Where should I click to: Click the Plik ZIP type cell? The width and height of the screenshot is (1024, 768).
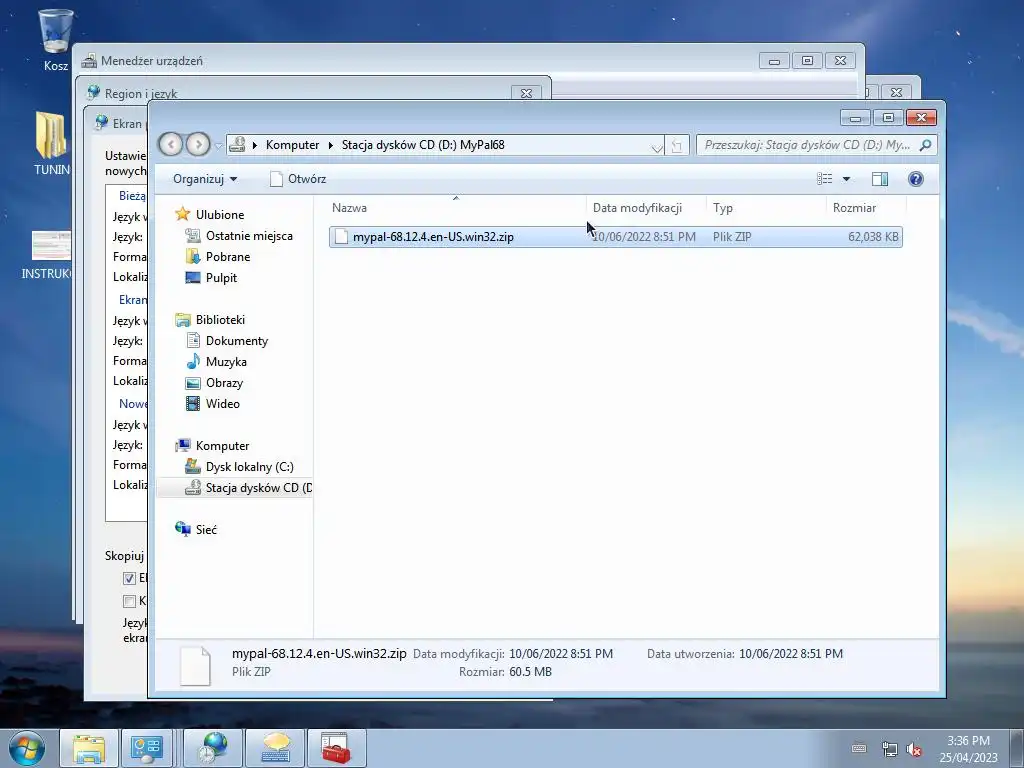tap(732, 237)
